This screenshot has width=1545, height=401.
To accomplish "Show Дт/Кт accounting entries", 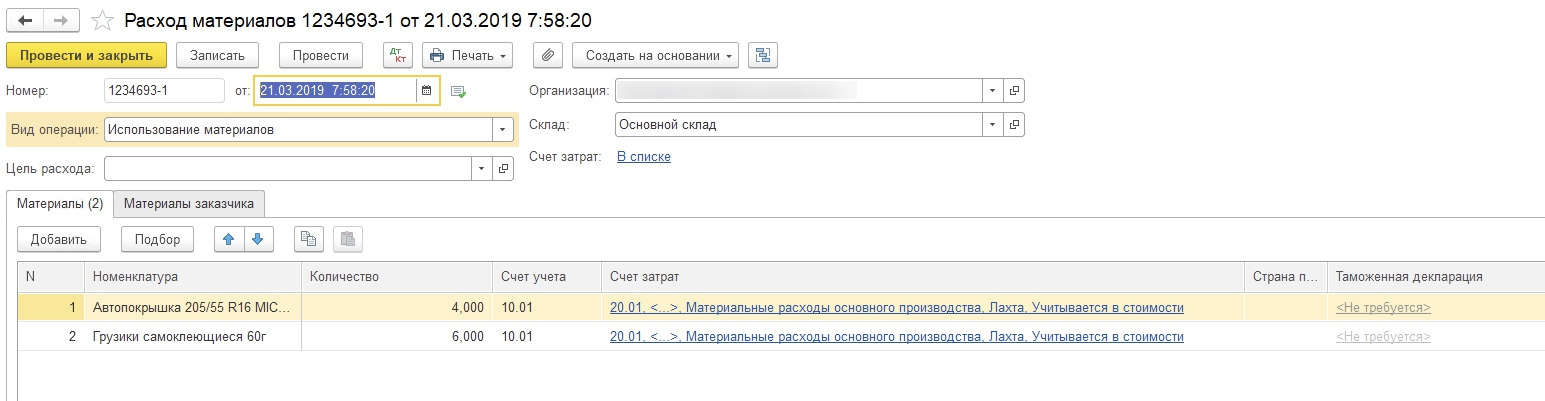I will pyautogui.click(x=398, y=55).
